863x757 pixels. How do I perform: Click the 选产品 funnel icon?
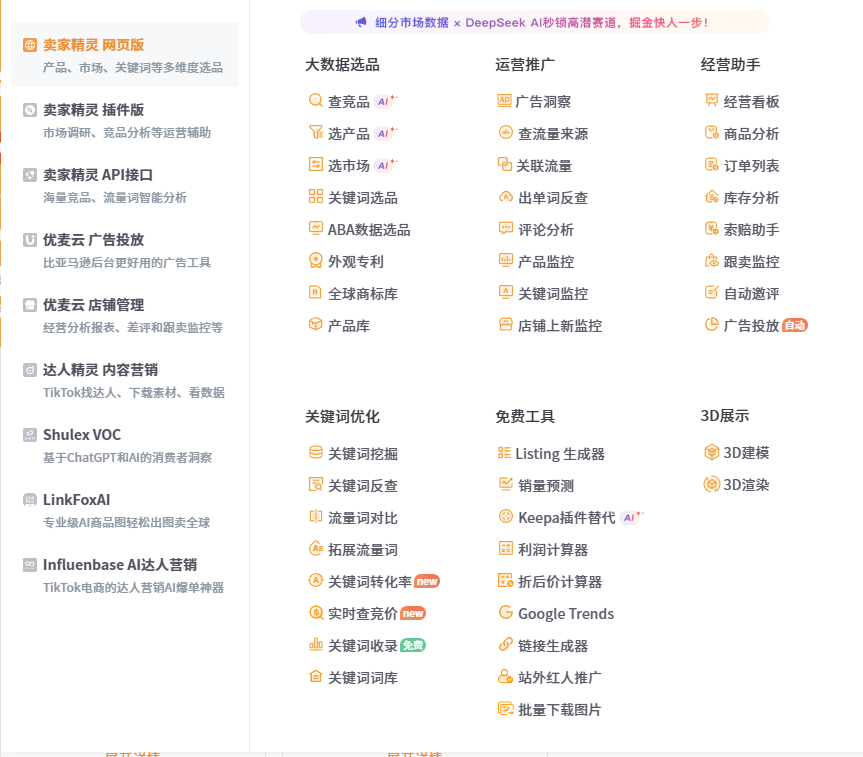pyautogui.click(x=316, y=133)
